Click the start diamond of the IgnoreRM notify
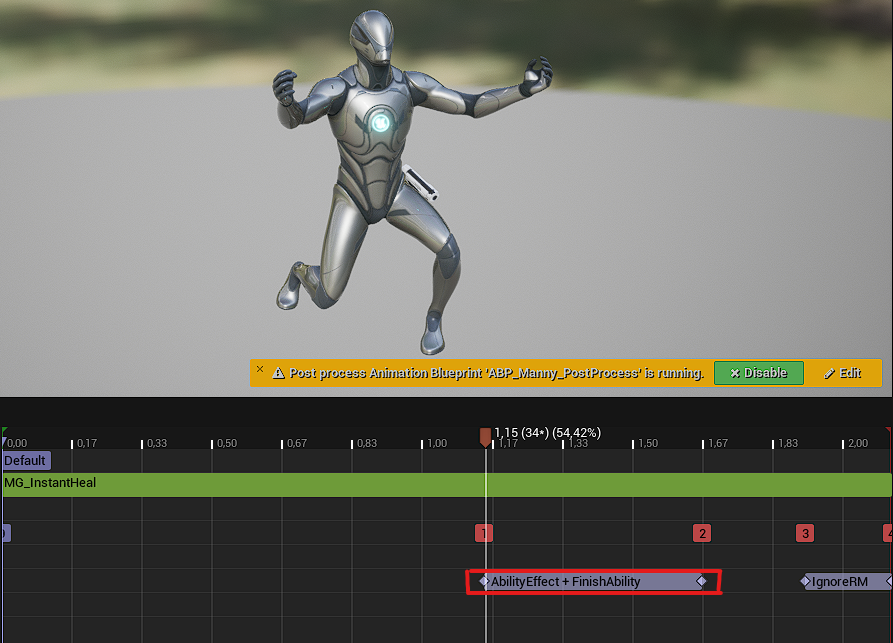The height and width of the screenshot is (643, 893). (805, 581)
